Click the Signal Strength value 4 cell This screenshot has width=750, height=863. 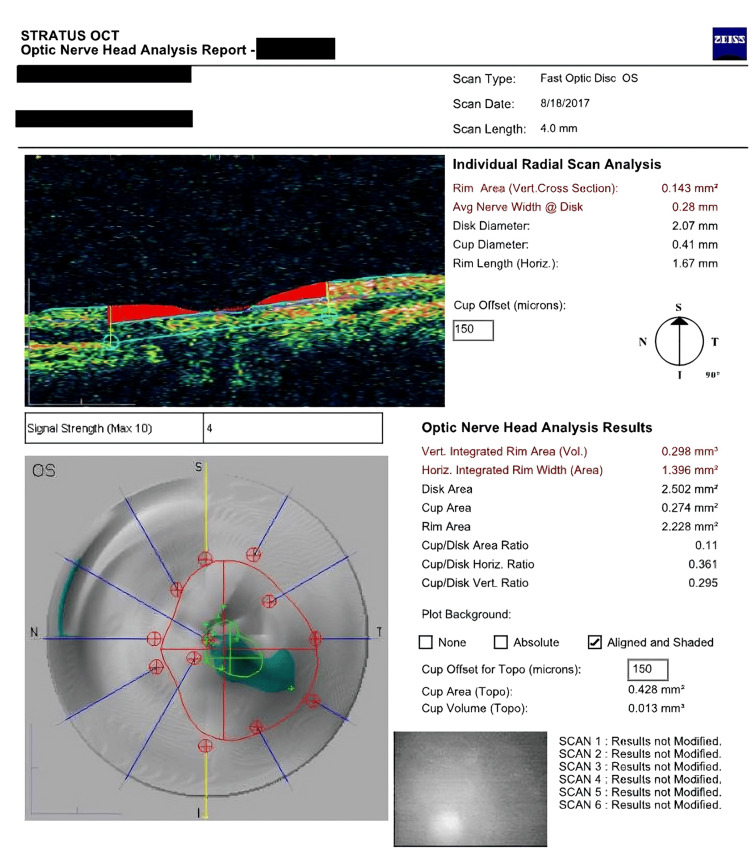click(293, 428)
